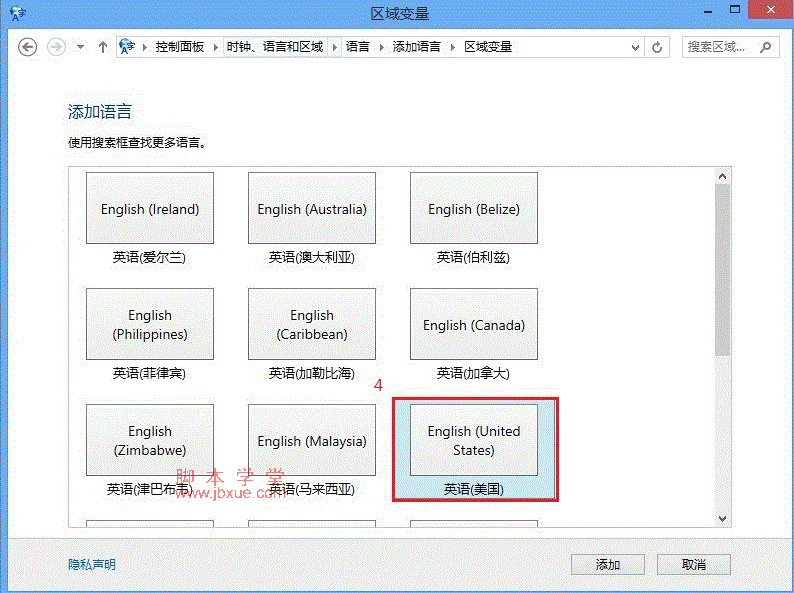Viewport: 794px width, 593px height.
Task: Expand the address bar history dropdown
Action: [636, 47]
